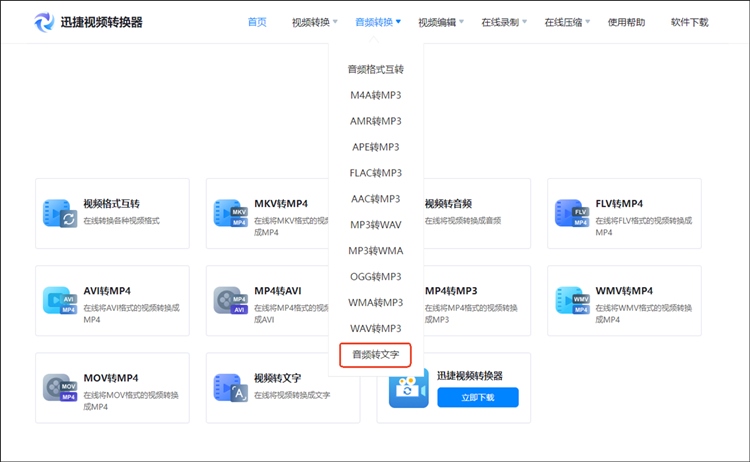Open the MP4转MP3 title link
The width and height of the screenshot is (750, 462).
(x=451, y=291)
